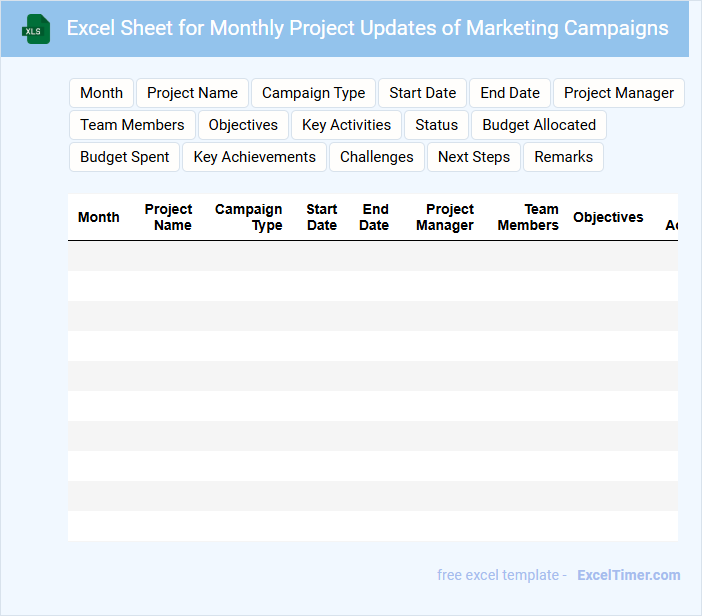Image resolution: width=702 pixels, height=616 pixels.
Task: Choose the Budget Allocated tag
Action: pyautogui.click(x=539, y=125)
